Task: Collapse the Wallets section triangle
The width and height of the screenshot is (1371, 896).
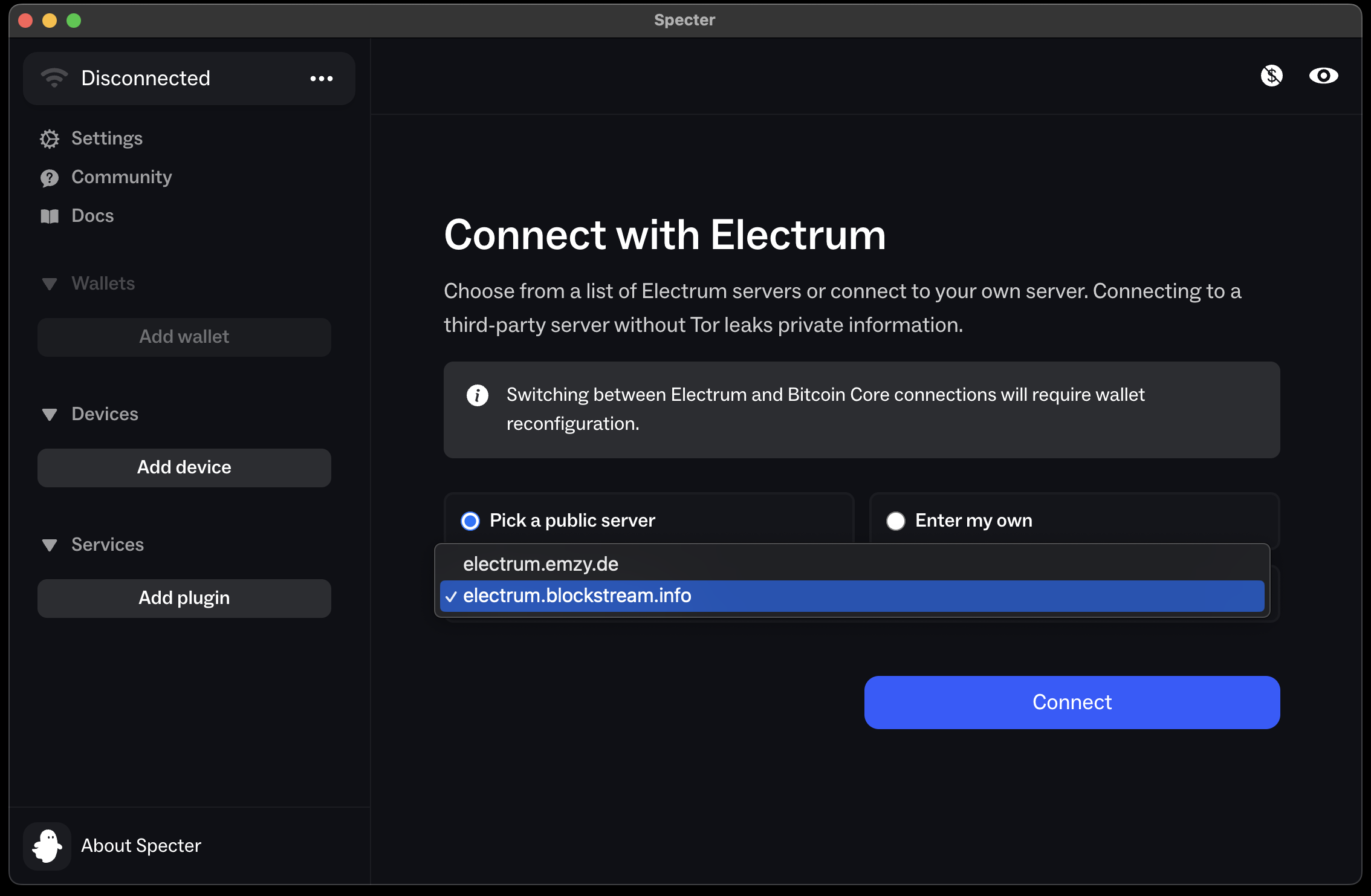Action: (50, 284)
